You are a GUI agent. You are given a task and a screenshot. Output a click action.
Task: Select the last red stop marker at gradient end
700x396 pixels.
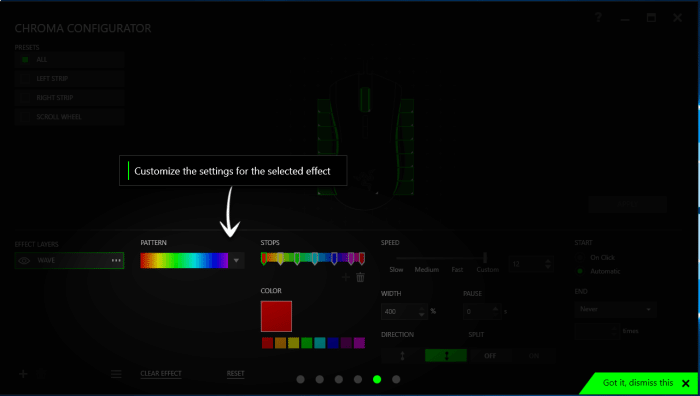(362, 258)
